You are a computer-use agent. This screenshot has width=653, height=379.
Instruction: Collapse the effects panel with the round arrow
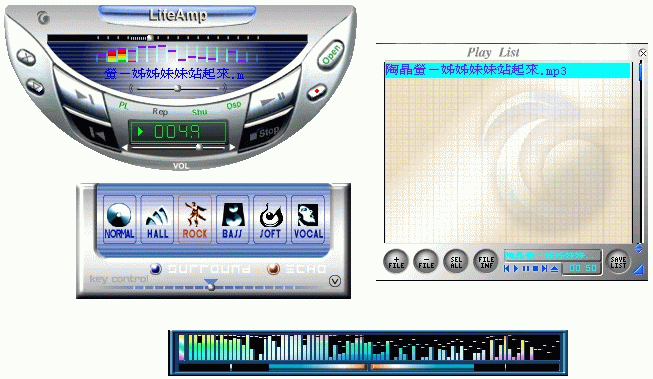(335, 281)
